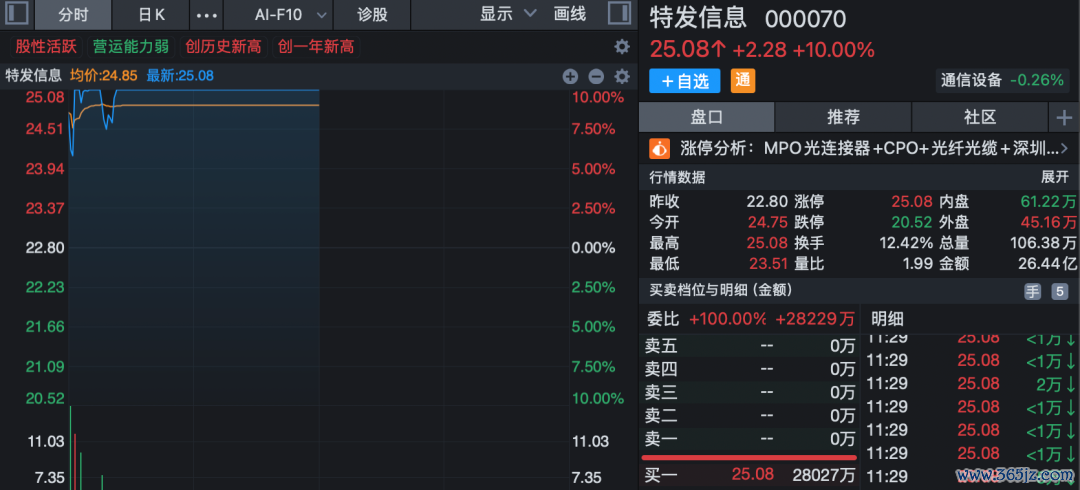Click the 明细 header

coord(887,319)
